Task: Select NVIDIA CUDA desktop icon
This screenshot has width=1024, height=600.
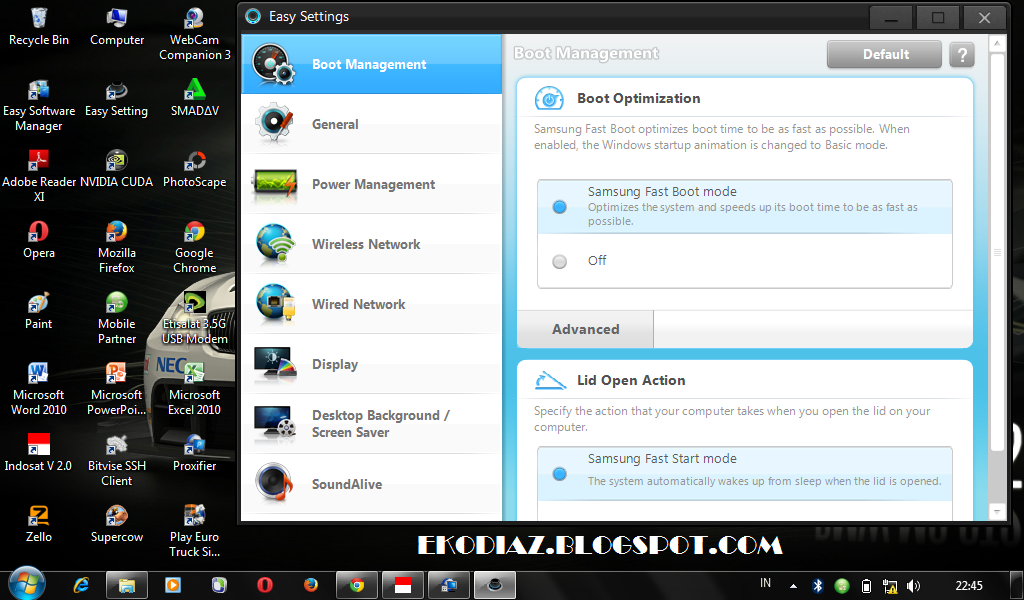Action: (x=117, y=169)
